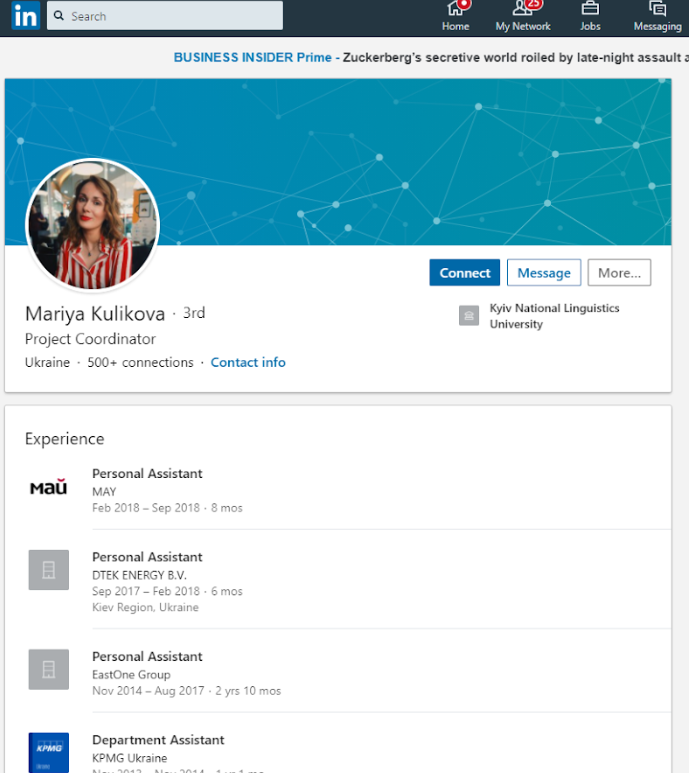Click the DTEK ENERGY placeholder logo
The image size is (689, 773).
point(49,570)
